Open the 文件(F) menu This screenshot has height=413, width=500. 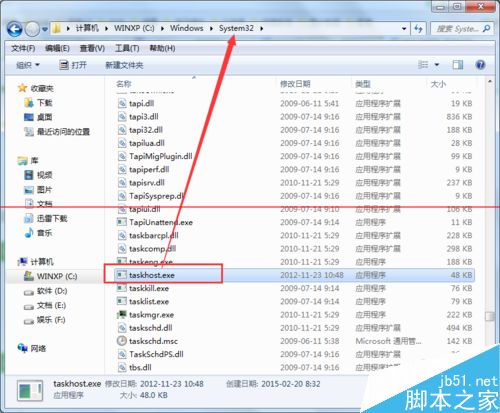(23, 48)
